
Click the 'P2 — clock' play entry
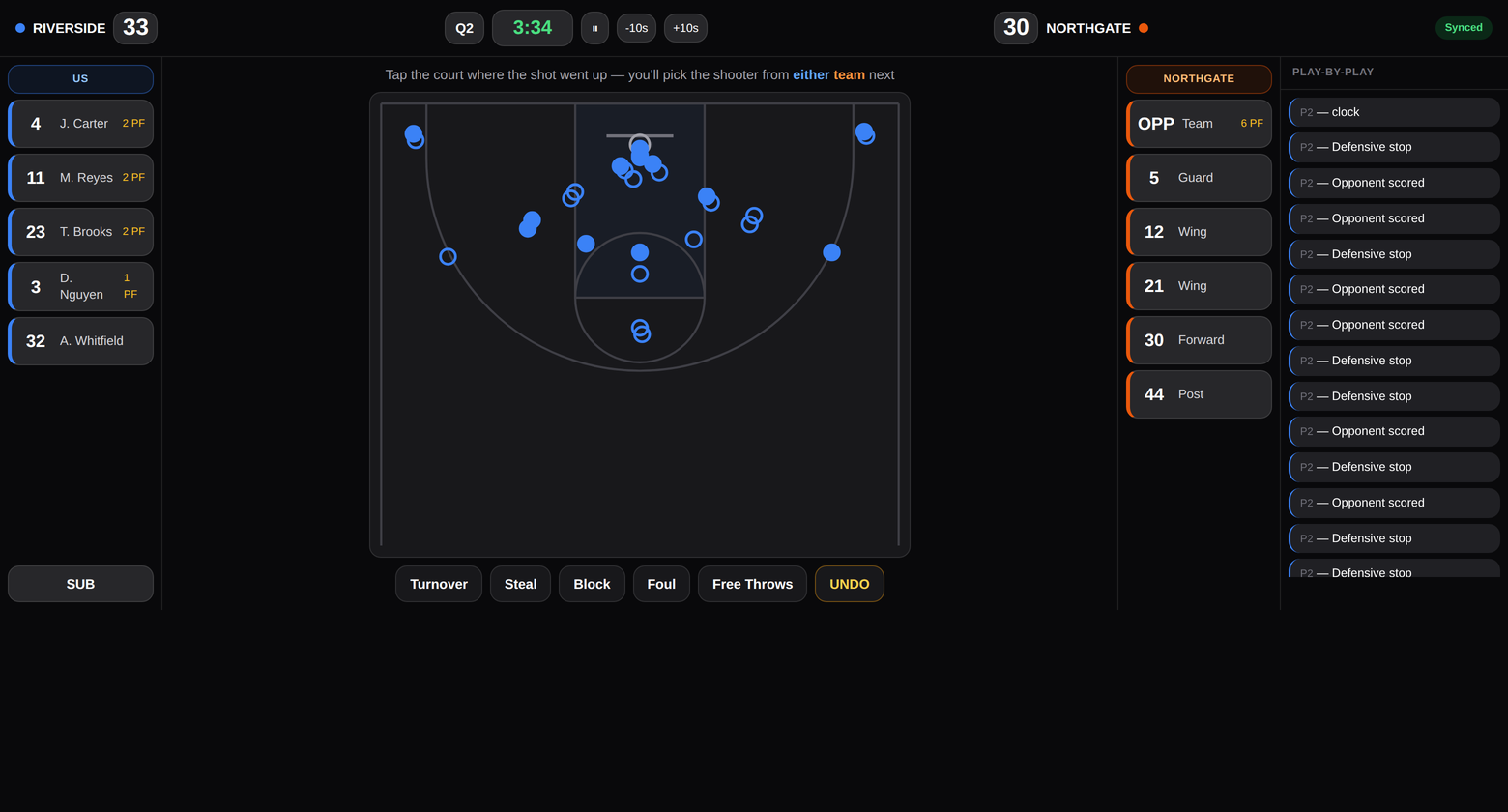(x=1394, y=112)
